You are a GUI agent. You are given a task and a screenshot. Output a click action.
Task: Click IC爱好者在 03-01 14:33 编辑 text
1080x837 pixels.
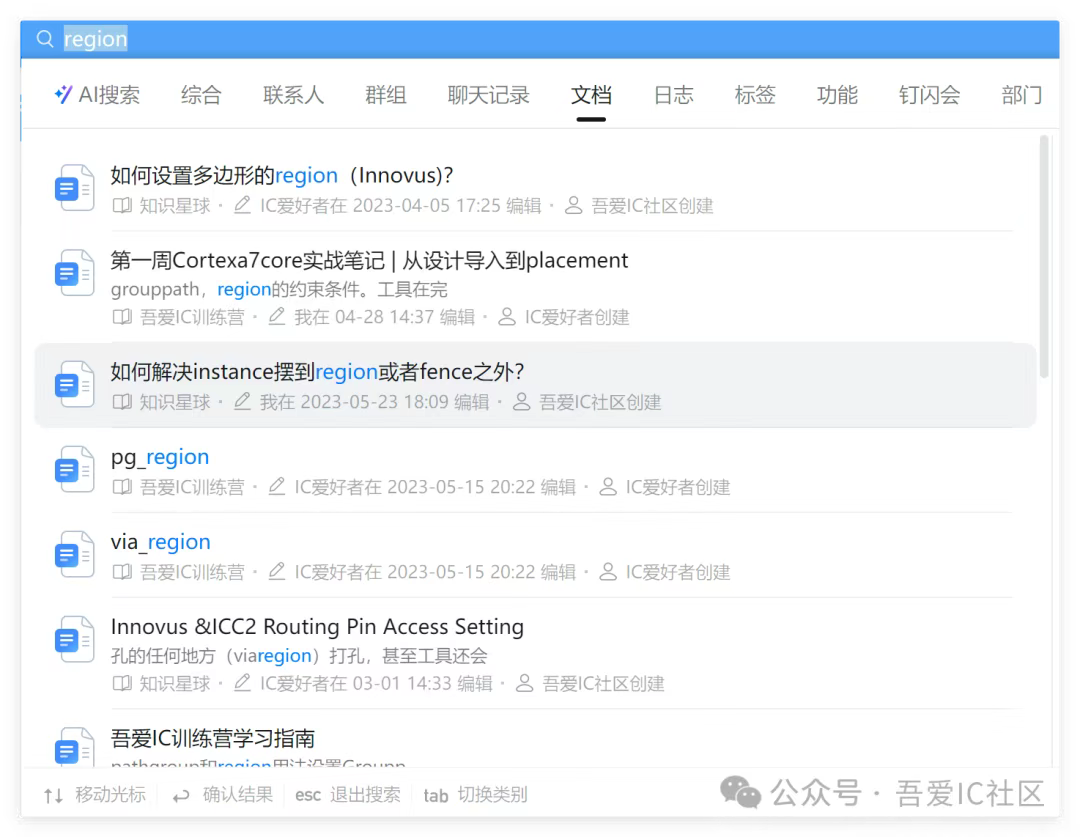pyautogui.click(x=376, y=684)
